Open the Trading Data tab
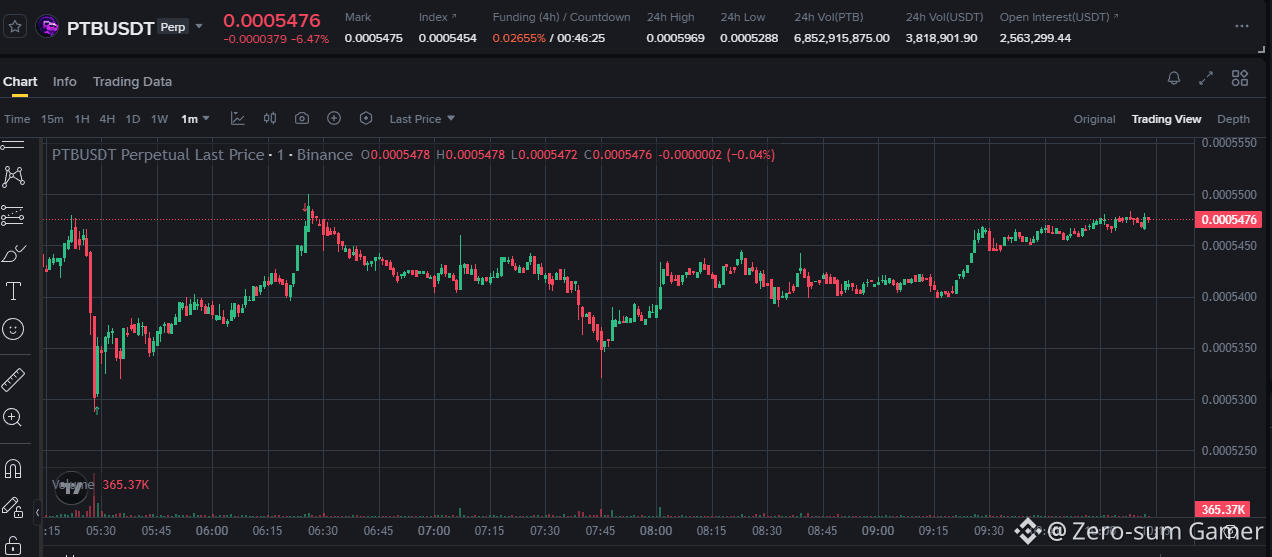The width and height of the screenshot is (1272, 557). click(x=132, y=82)
